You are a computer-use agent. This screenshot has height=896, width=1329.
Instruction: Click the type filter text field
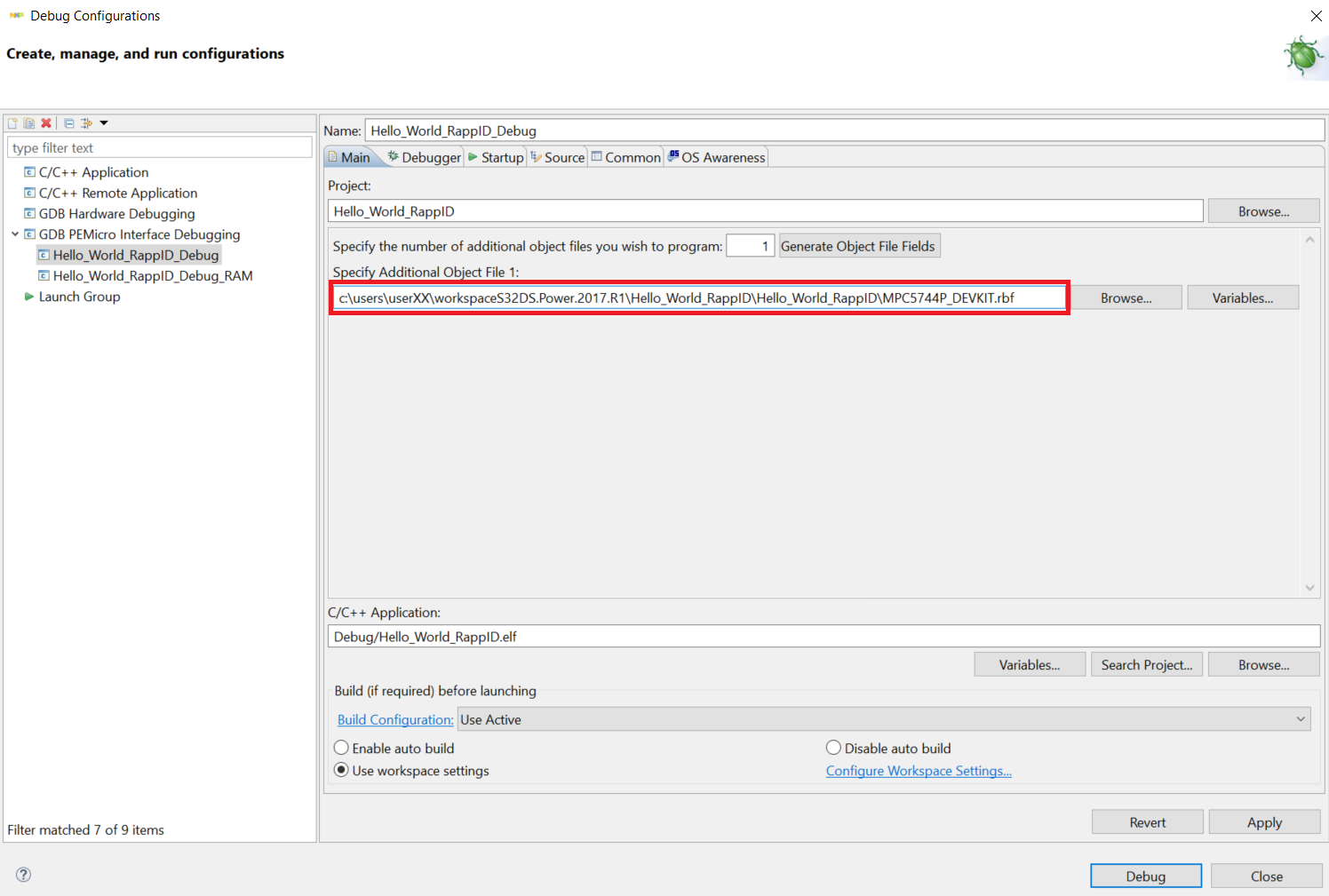tap(160, 147)
